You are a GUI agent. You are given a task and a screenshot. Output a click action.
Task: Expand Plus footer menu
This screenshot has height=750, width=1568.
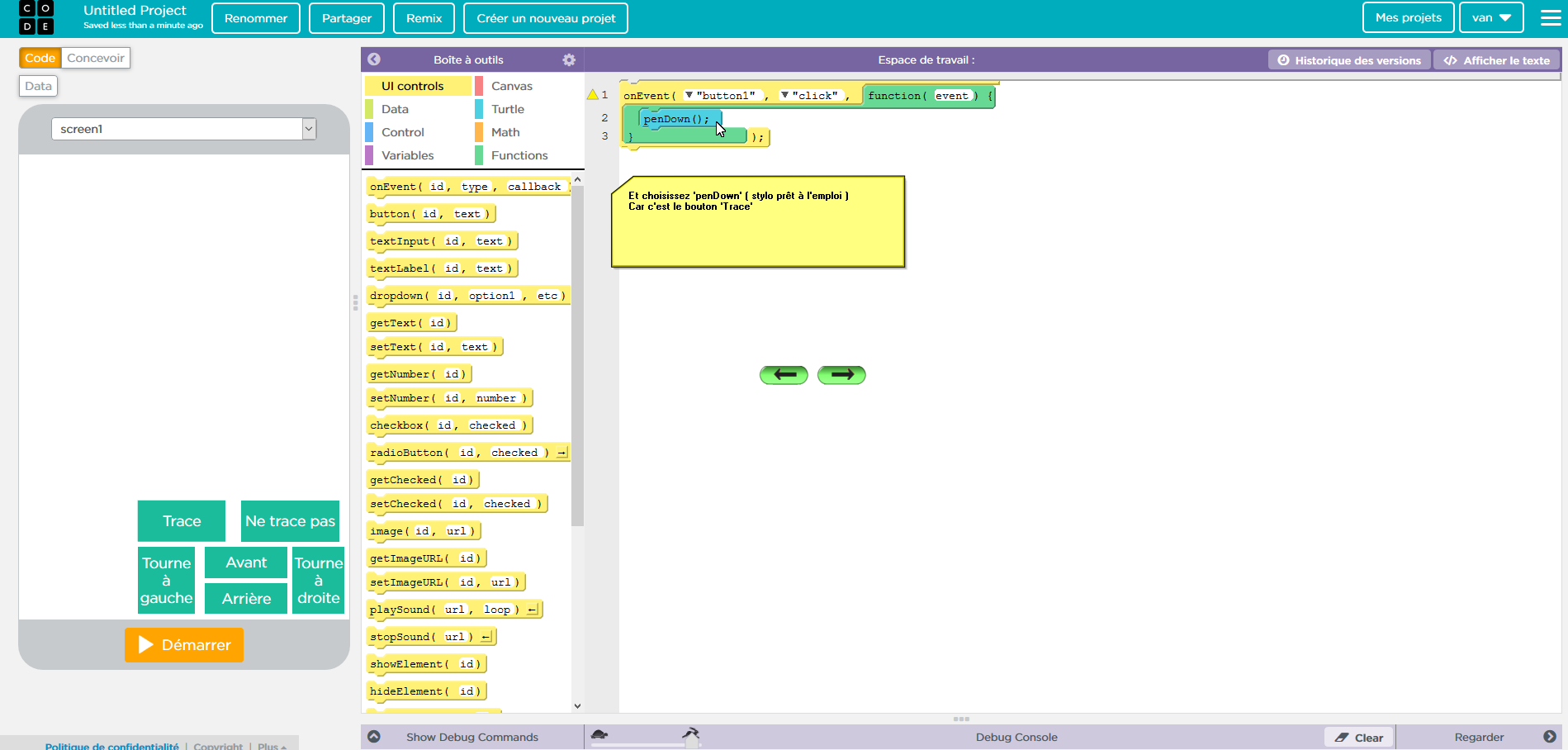click(272, 746)
